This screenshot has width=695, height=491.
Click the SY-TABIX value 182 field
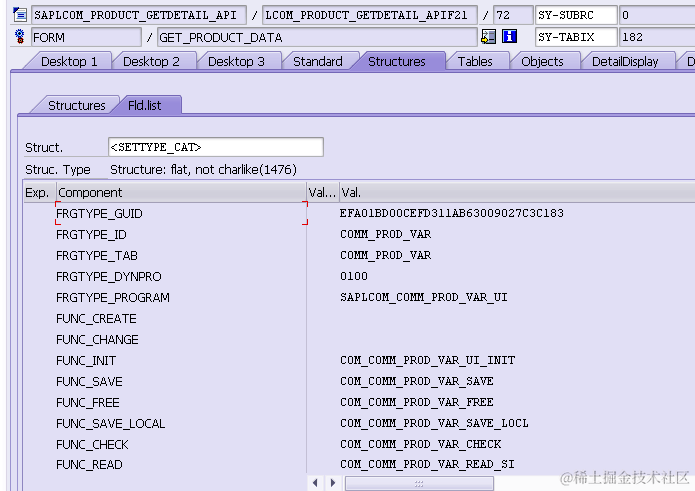[657, 37]
